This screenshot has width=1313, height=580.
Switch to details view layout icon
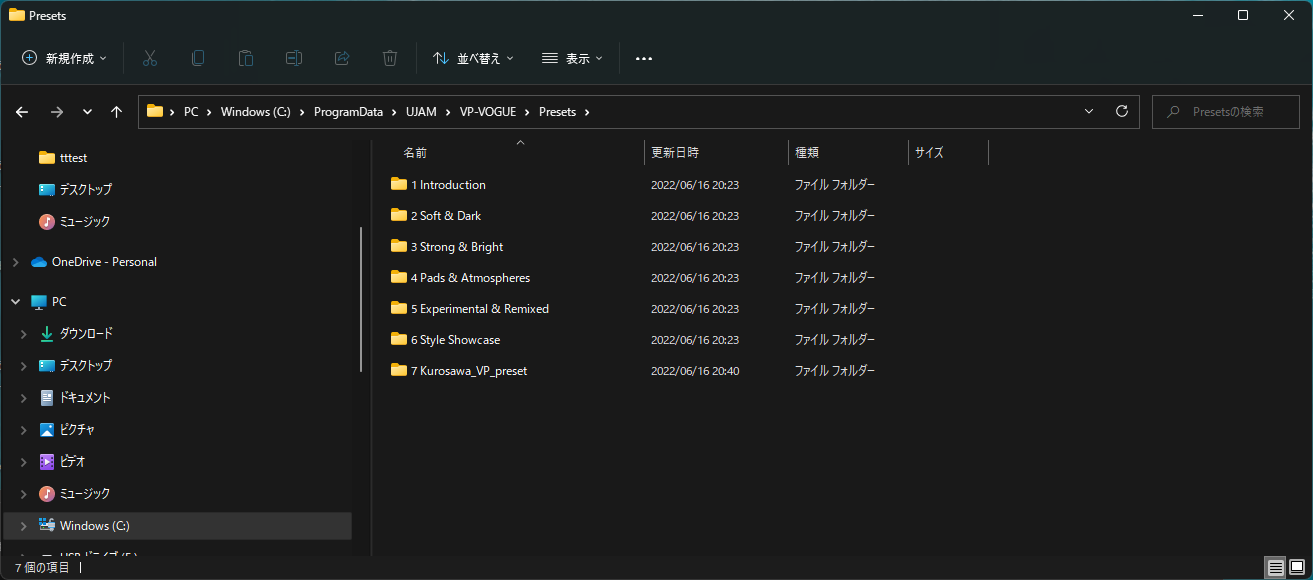[x=1276, y=567]
